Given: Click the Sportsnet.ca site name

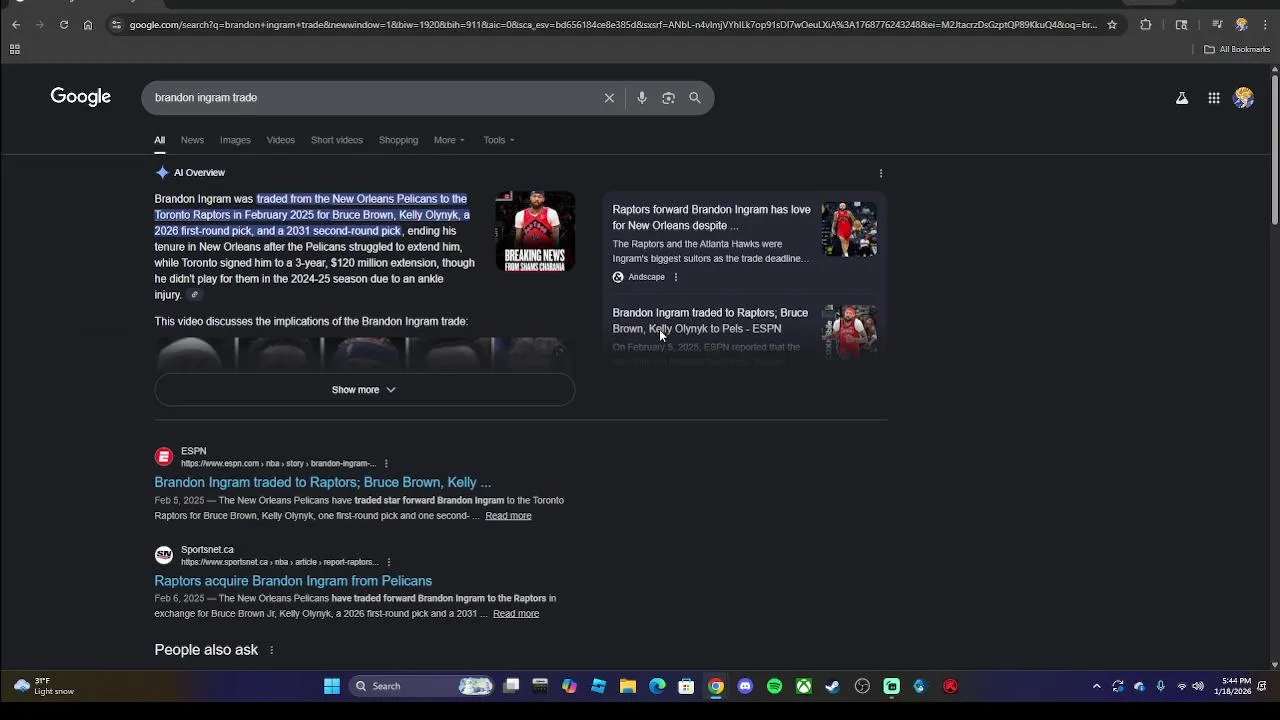Looking at the screenshot, I should pyautogui.click(x=207, y=550).
